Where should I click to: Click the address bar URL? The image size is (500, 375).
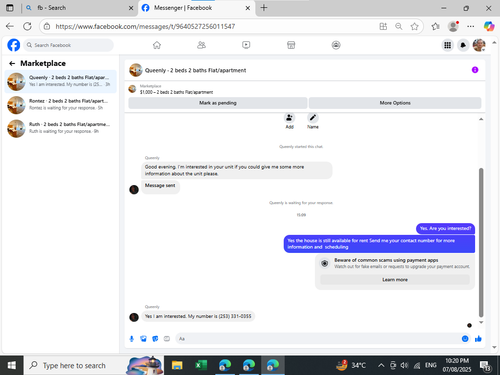[x=145, y=26]
